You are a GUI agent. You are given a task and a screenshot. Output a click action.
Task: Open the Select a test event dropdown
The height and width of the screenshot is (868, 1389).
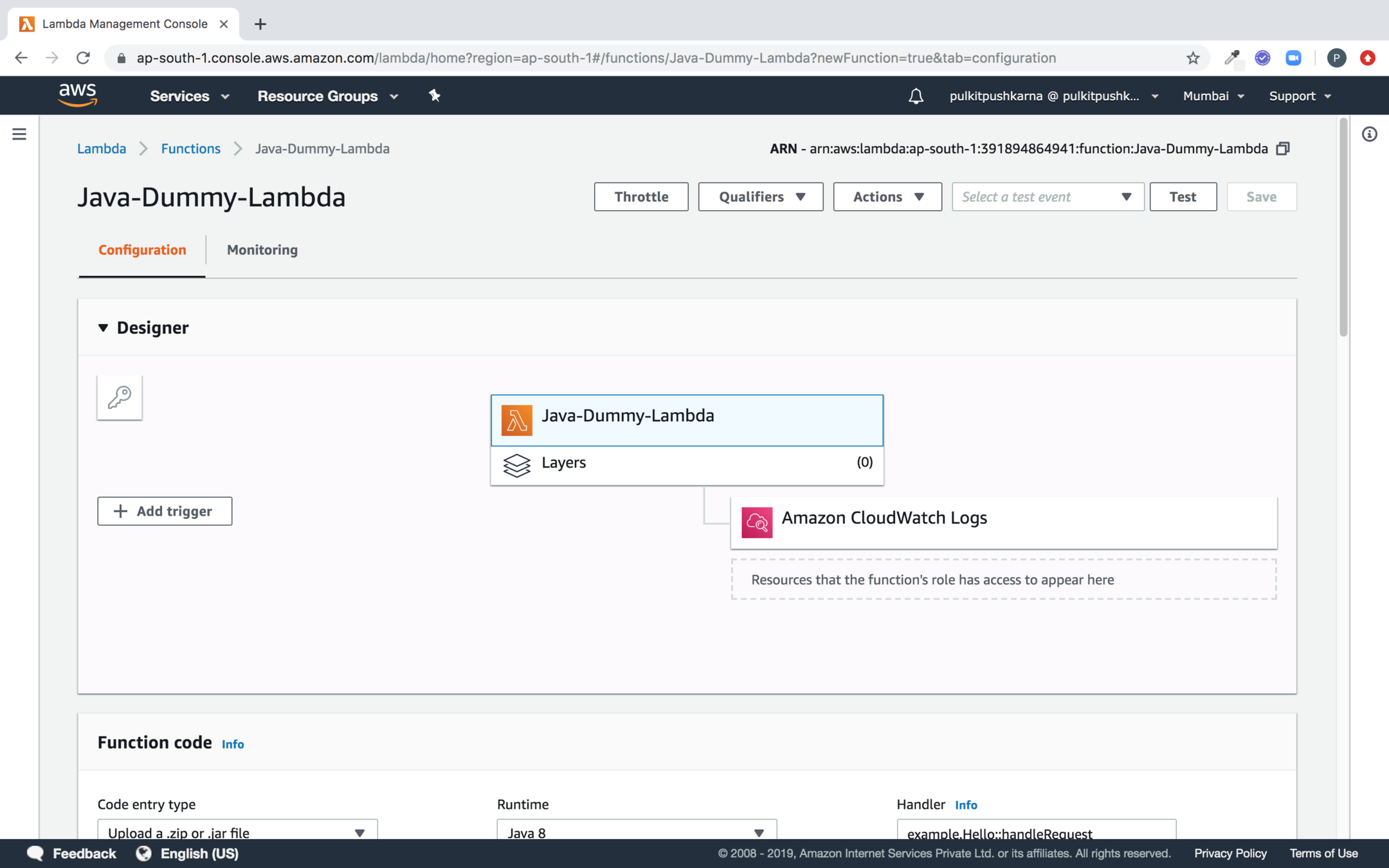tap(1048, 197)
